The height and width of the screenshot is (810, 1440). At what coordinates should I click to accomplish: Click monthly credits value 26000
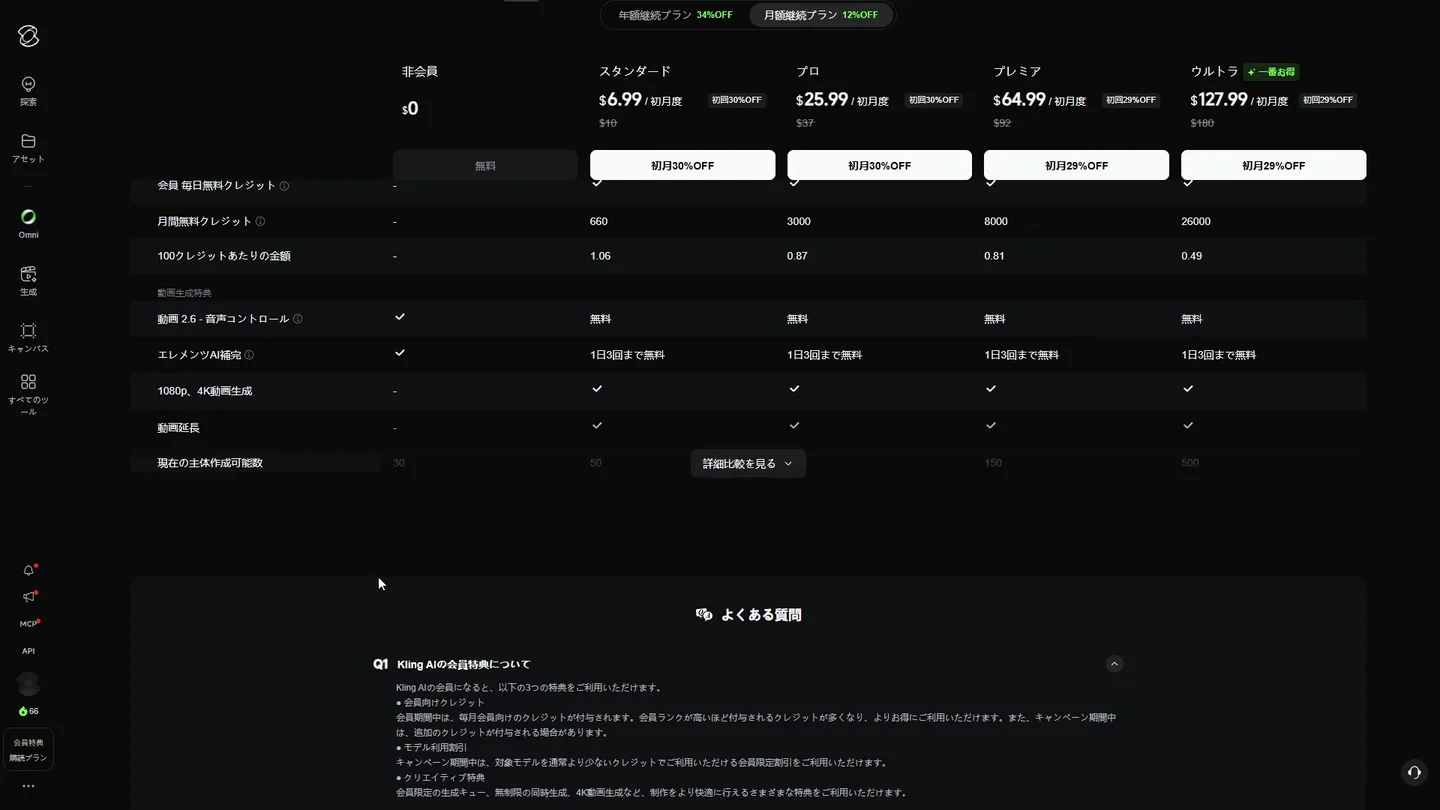tap(1196, 222)
